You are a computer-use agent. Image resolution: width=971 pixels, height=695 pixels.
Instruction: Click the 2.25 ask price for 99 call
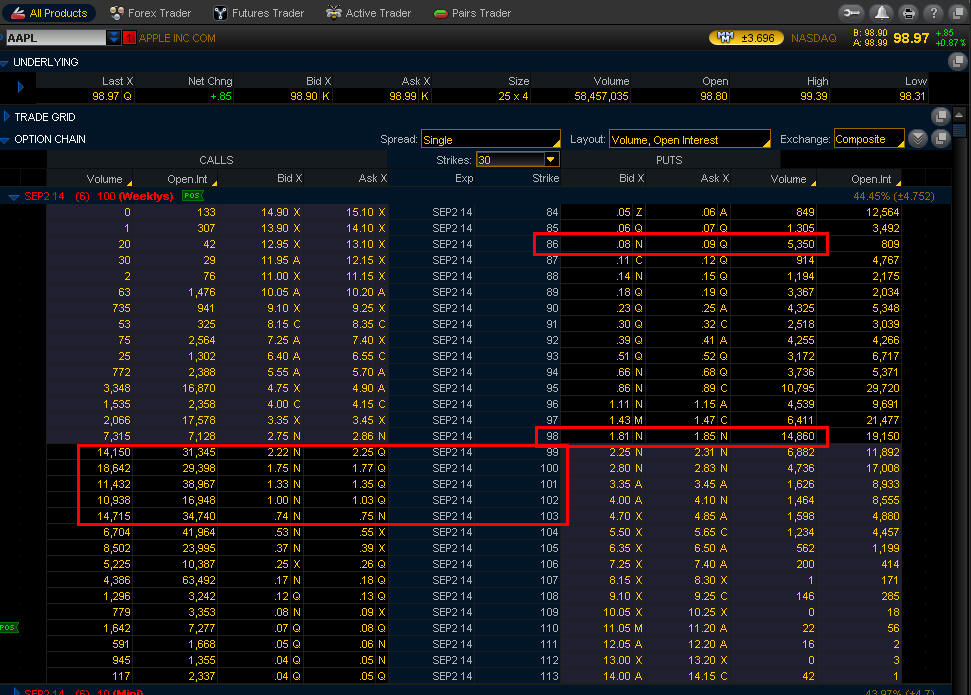coord(365,452)
